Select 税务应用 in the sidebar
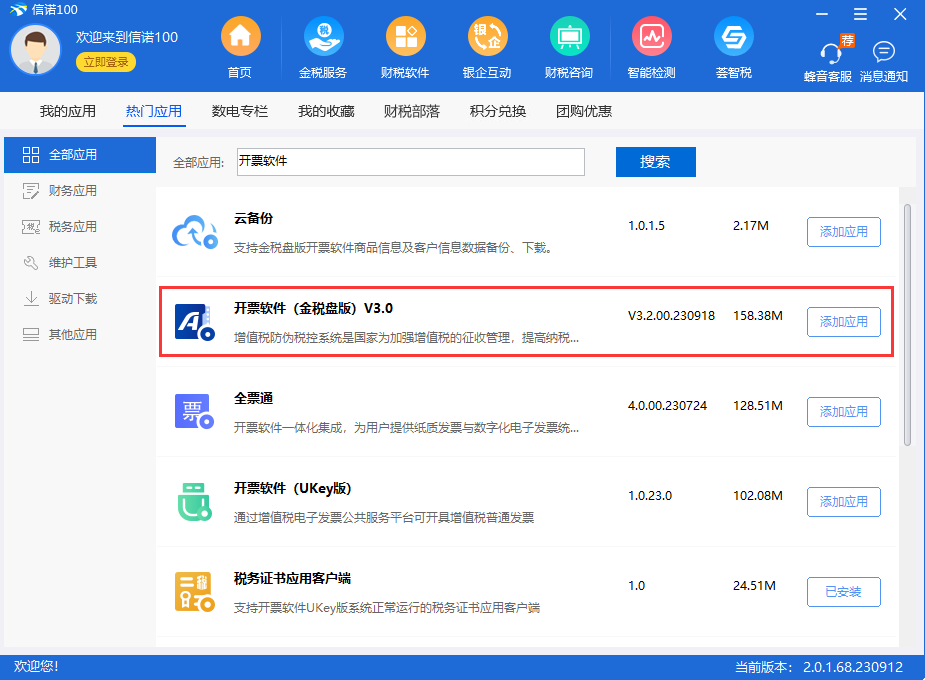Image resolution: width=925 pixels, height=680 pixels. (80, 227)
